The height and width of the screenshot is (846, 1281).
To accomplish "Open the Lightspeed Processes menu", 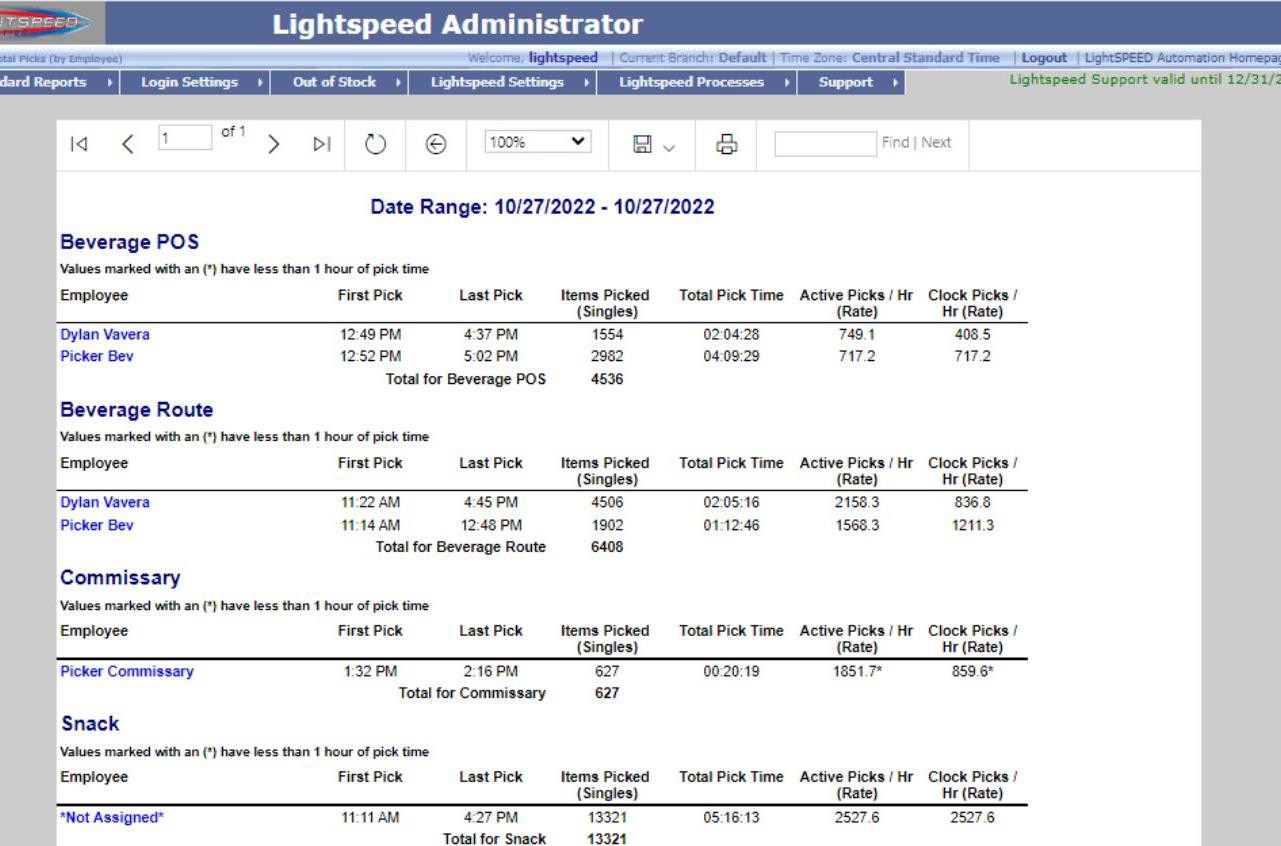I will (691, 82).
